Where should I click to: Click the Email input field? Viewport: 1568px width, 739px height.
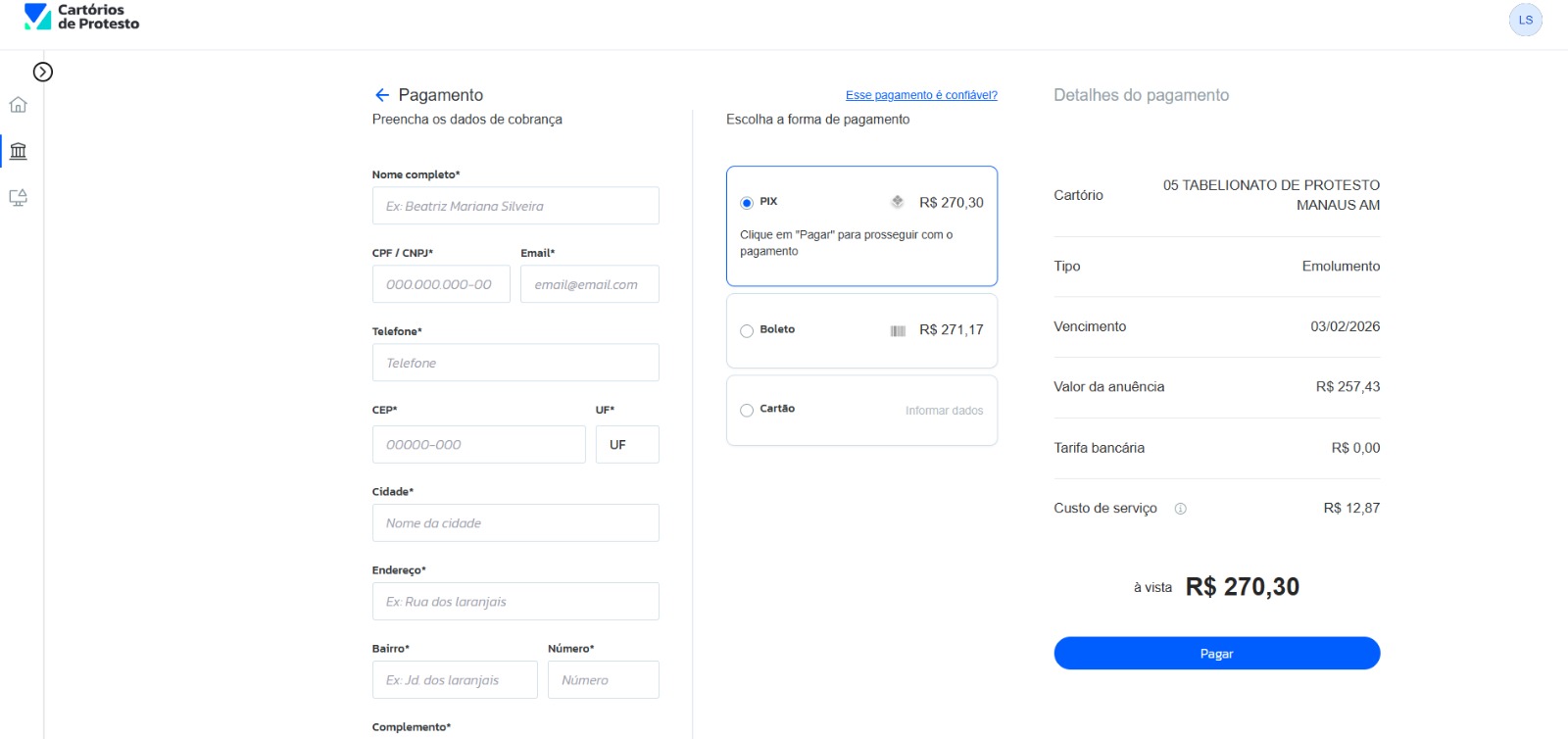(x=589, y=284)
